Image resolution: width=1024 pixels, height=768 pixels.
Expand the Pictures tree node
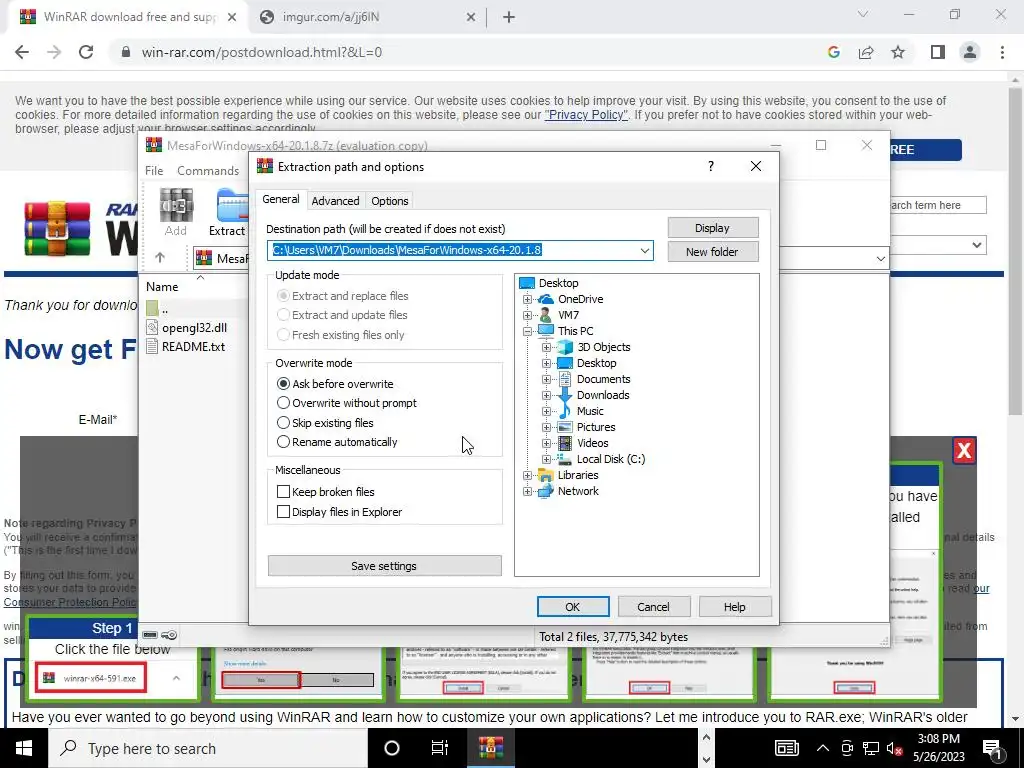(547, 427)
